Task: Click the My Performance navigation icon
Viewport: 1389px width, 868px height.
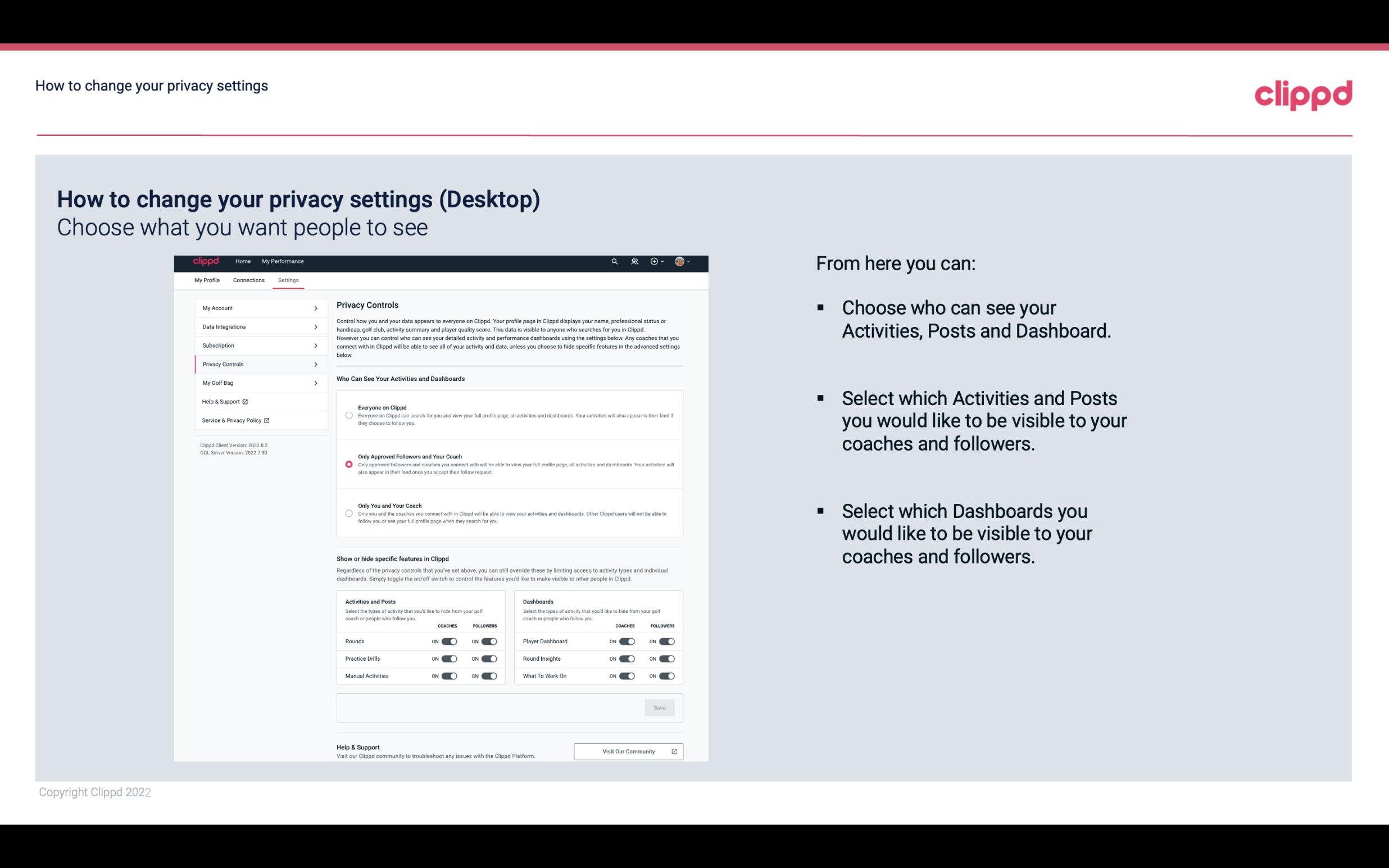Action: pos(283,261)
